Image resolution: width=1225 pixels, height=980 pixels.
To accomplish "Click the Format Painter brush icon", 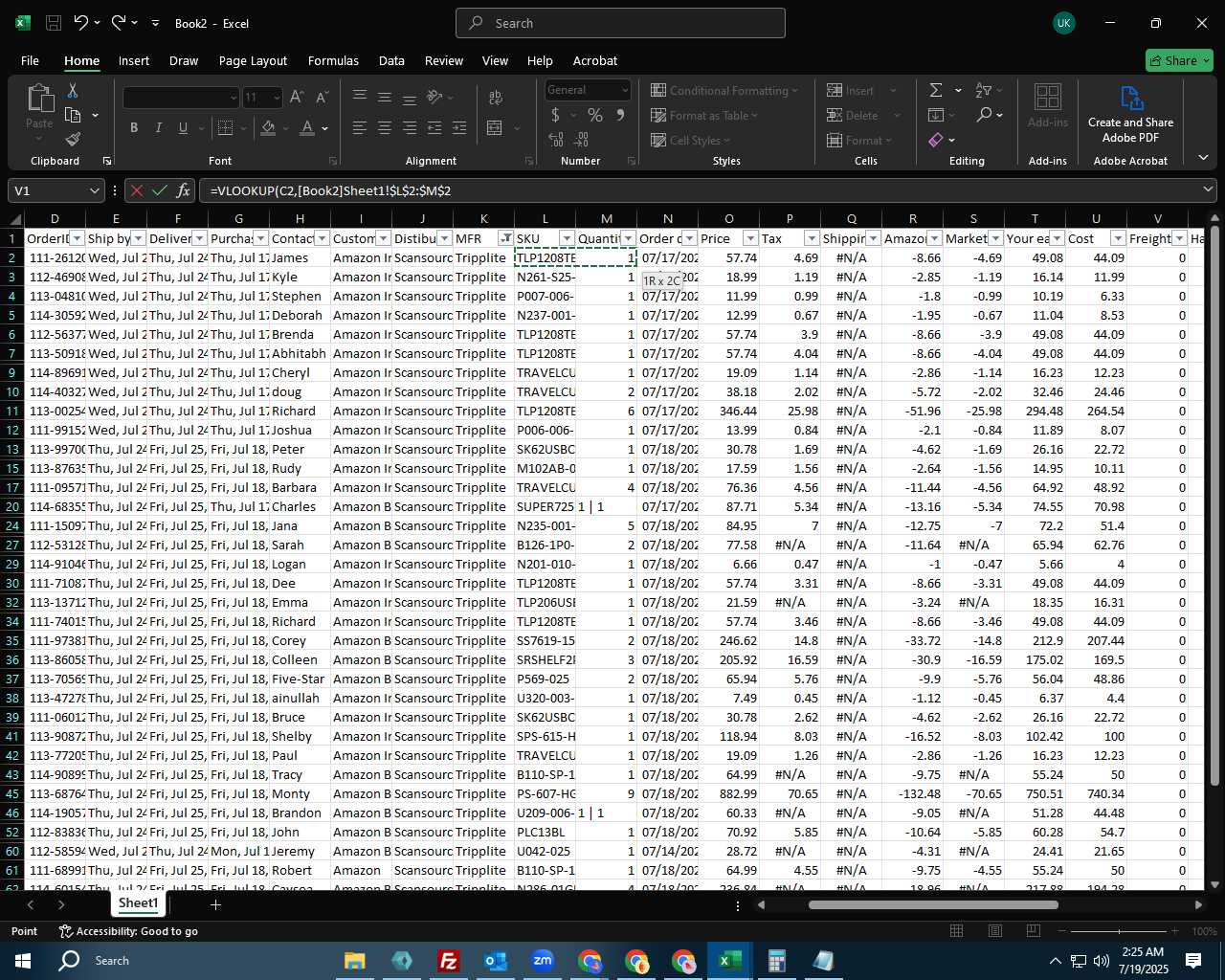I will tap(73, 140).
